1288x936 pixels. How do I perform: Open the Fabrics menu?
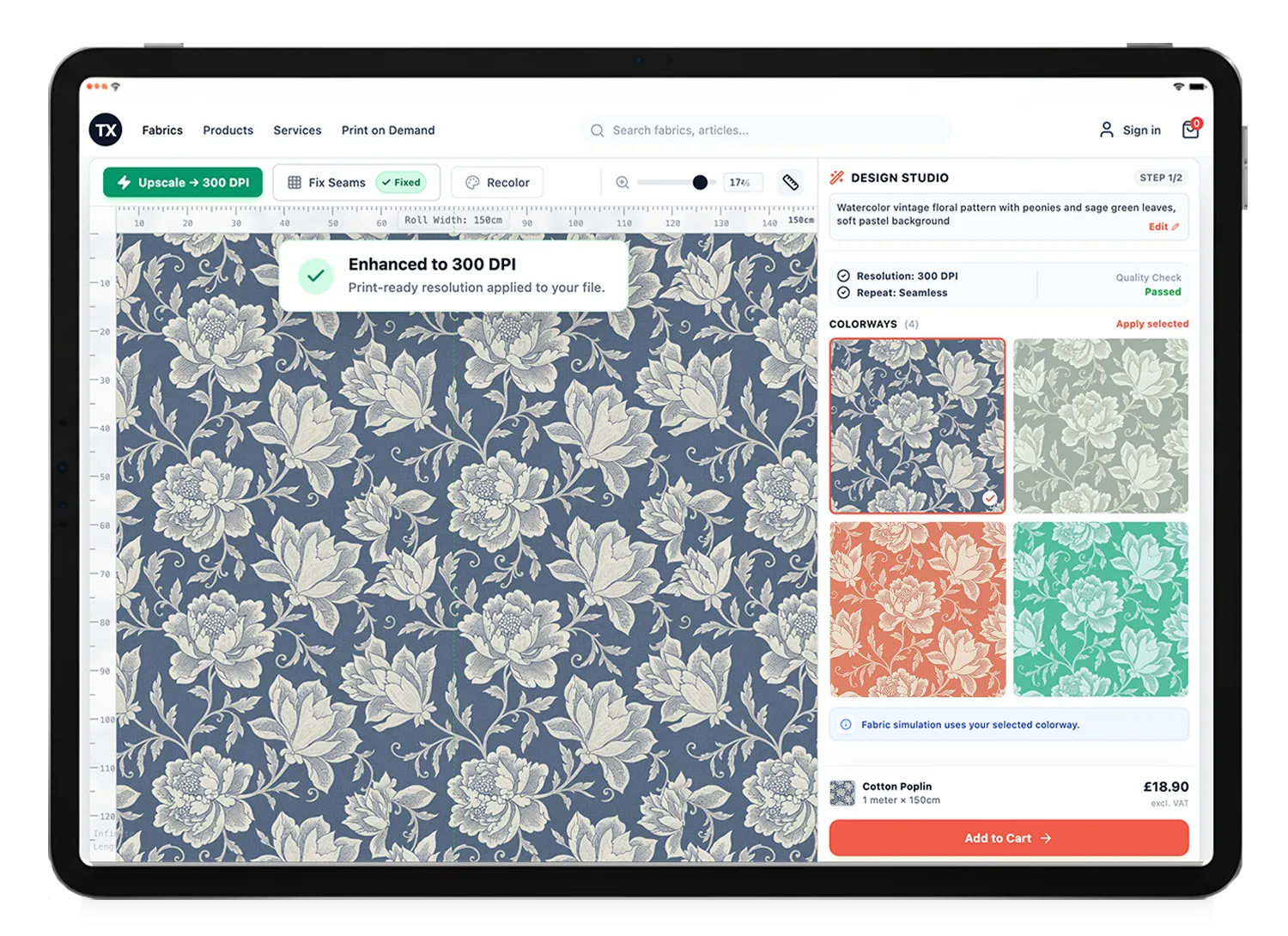[x=162, y=130]
